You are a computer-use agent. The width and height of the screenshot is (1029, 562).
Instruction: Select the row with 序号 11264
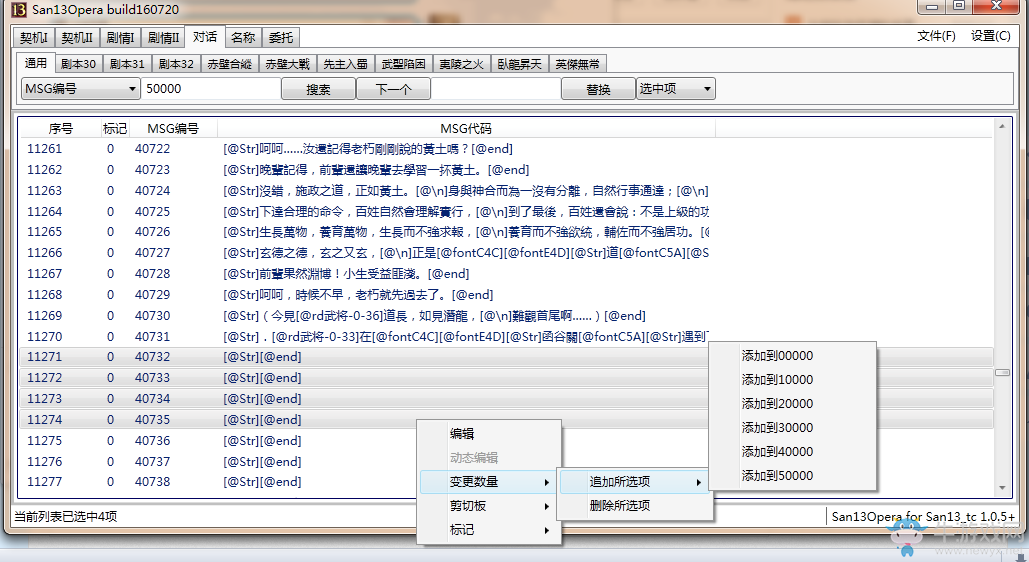506,211
